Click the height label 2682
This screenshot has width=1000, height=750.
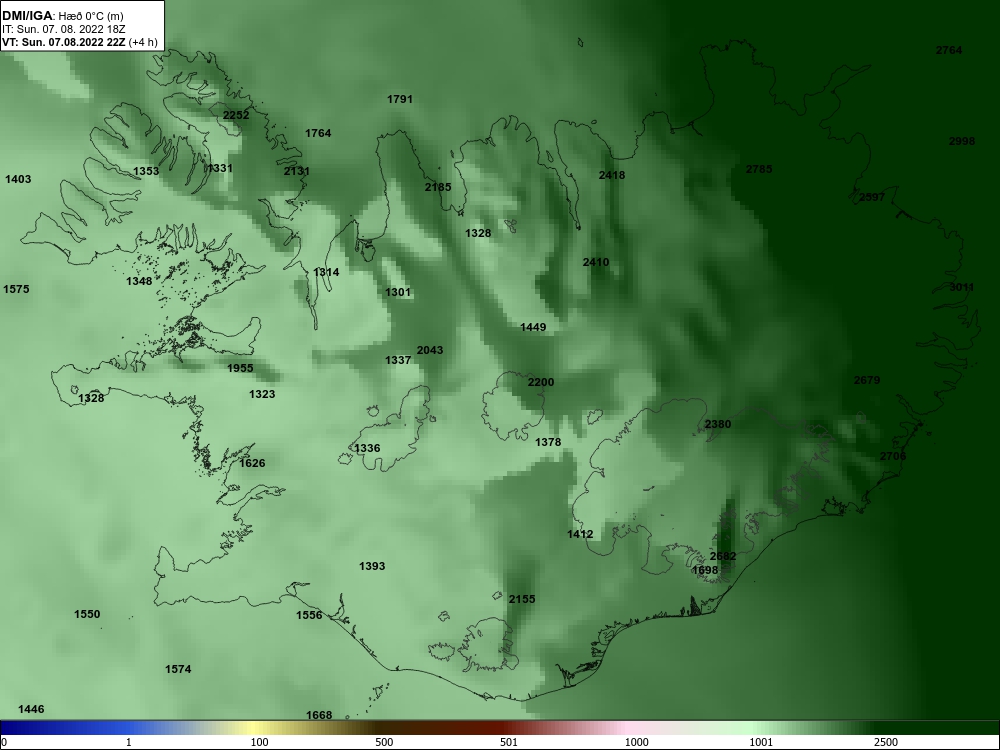723,556
